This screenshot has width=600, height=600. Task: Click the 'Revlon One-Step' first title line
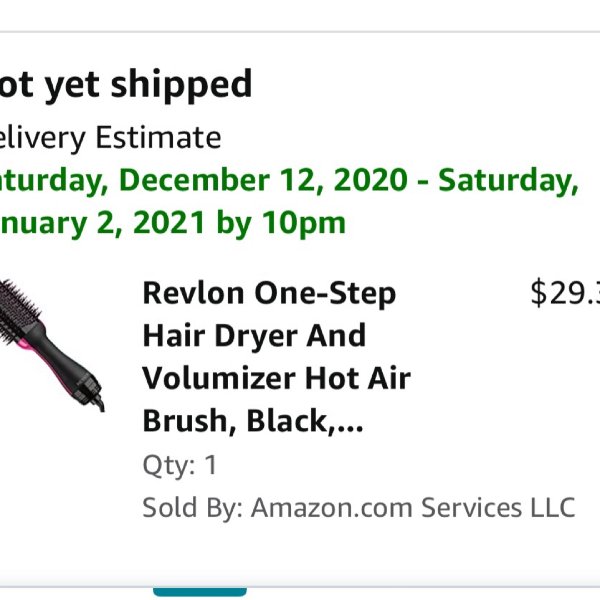[x=269, y=293]
